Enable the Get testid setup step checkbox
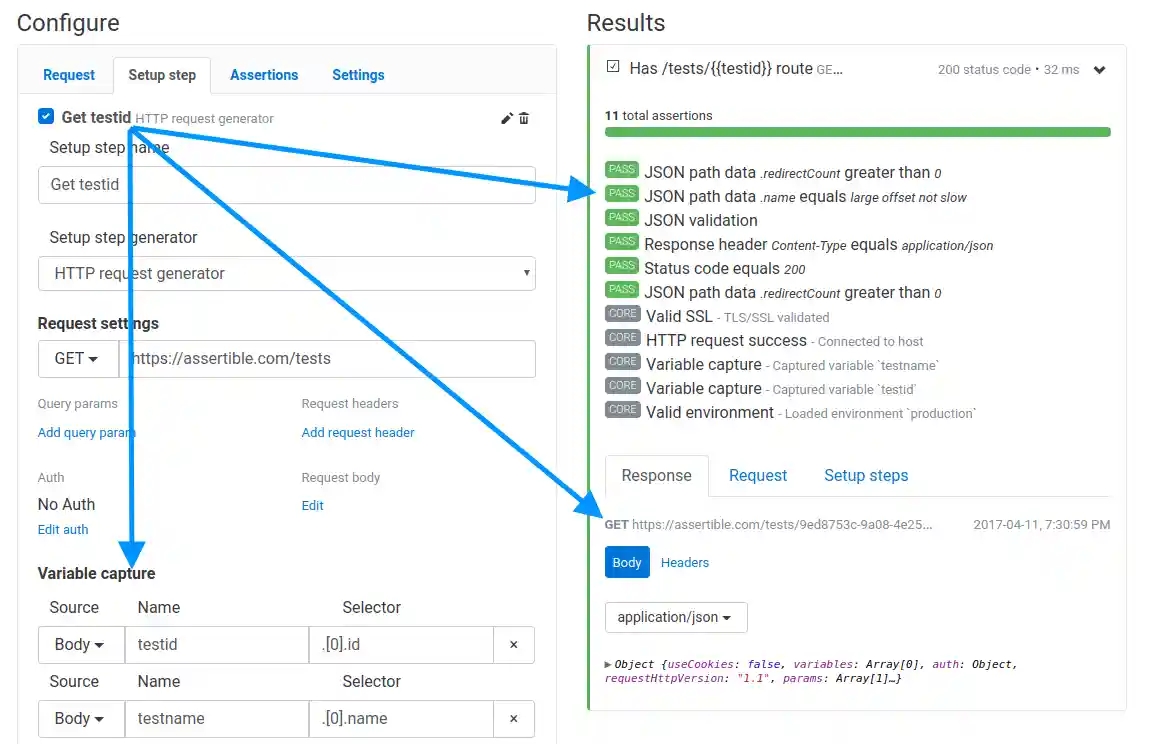This screenshot has height=744, width=1149. click(45, 116)
